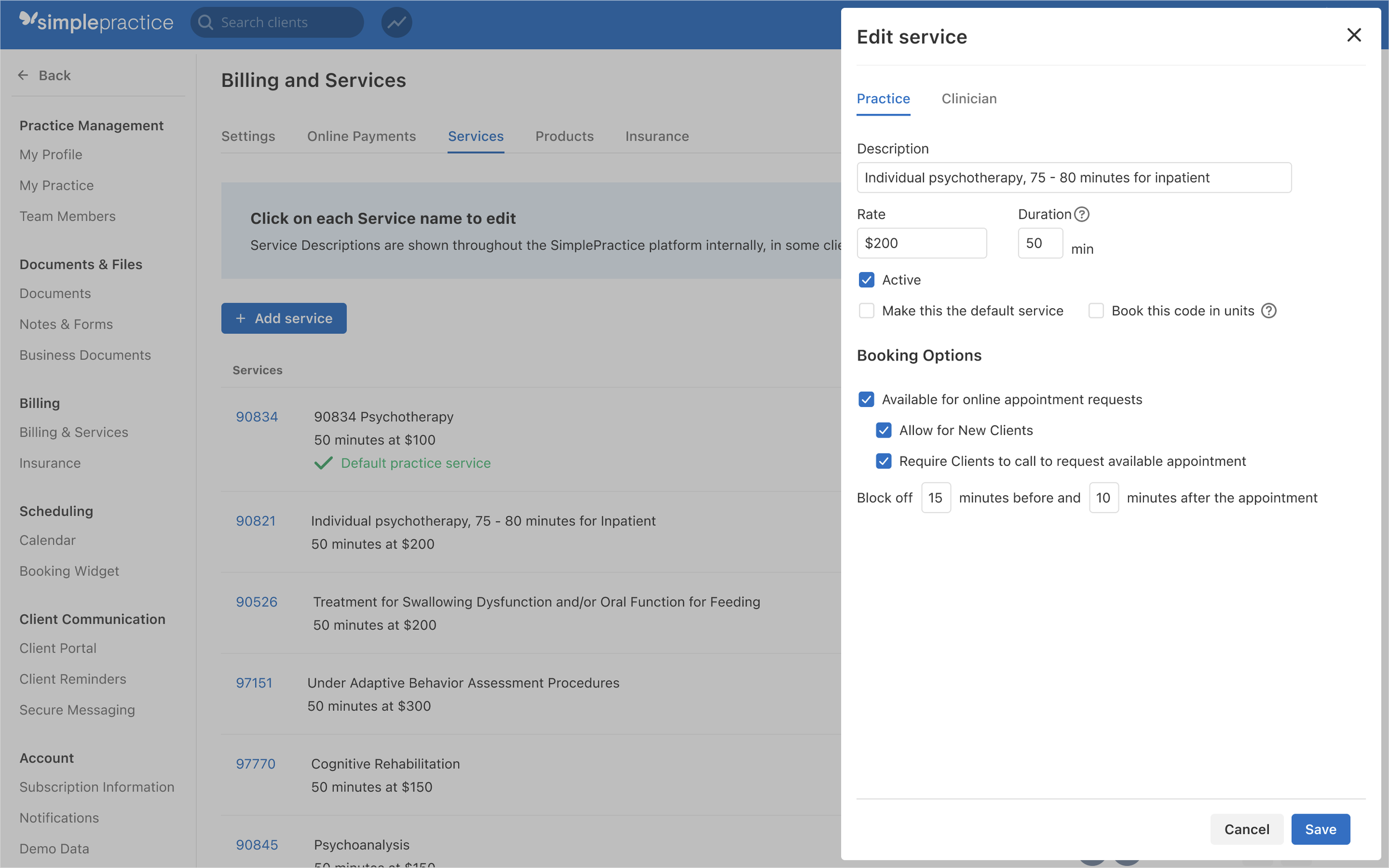Open Demo Data page

tap(54, 849)
